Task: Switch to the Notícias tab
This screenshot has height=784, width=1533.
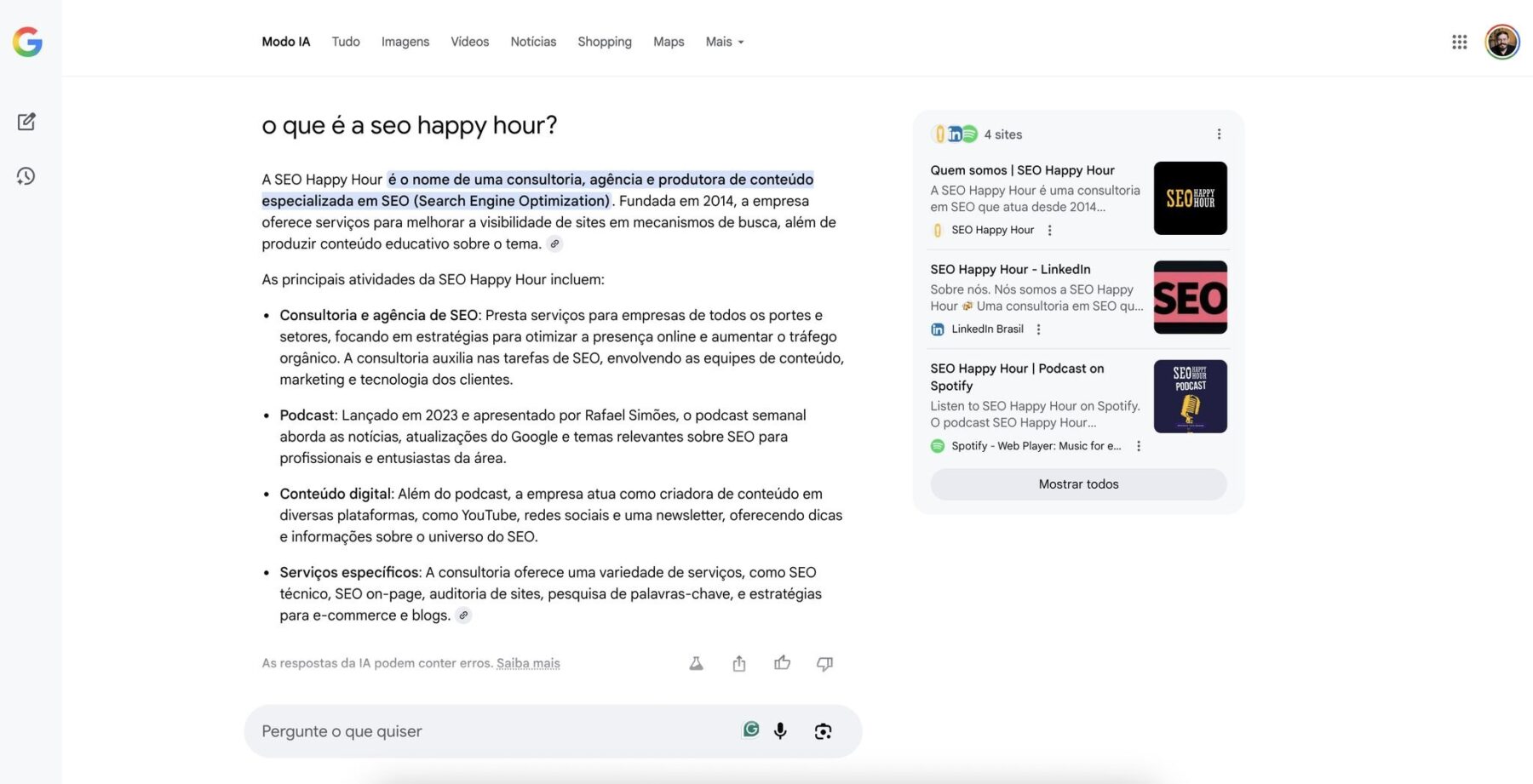Action: [533, 42]
